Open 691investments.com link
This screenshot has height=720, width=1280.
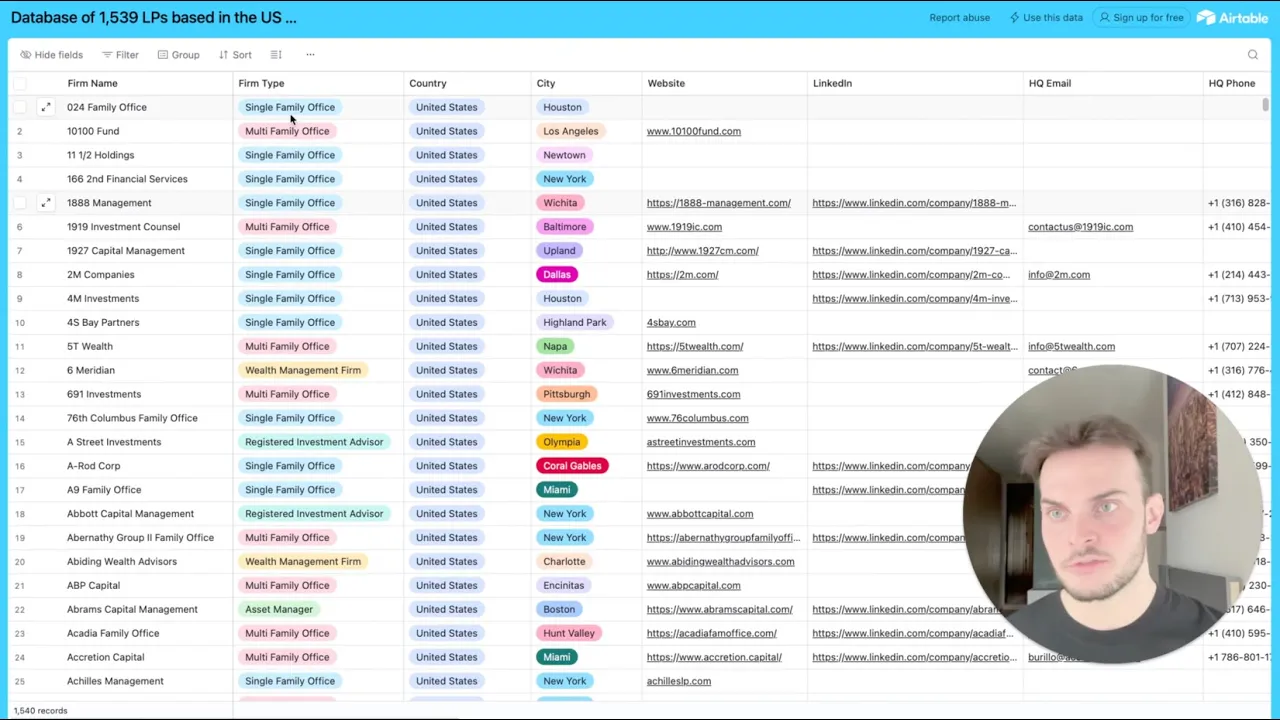point(693,395)
